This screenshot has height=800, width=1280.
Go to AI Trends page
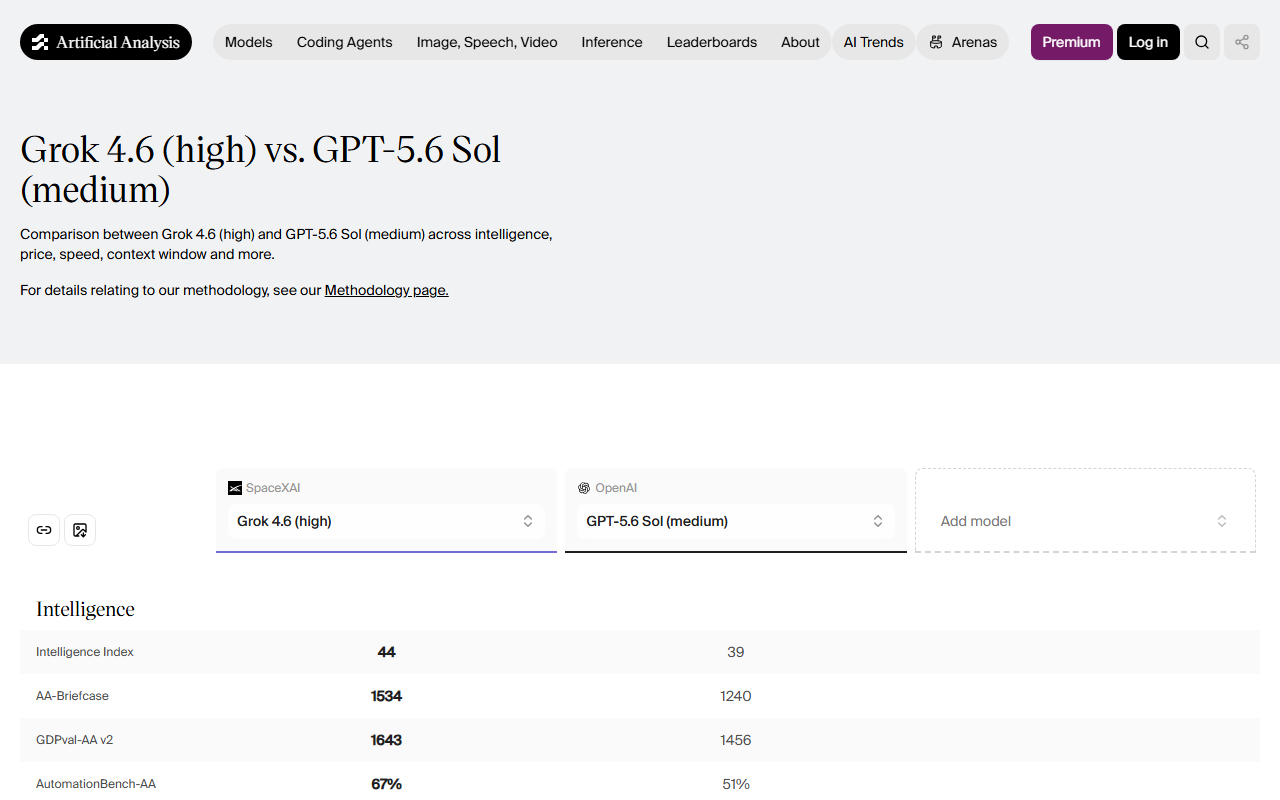(x=874, y=42)
